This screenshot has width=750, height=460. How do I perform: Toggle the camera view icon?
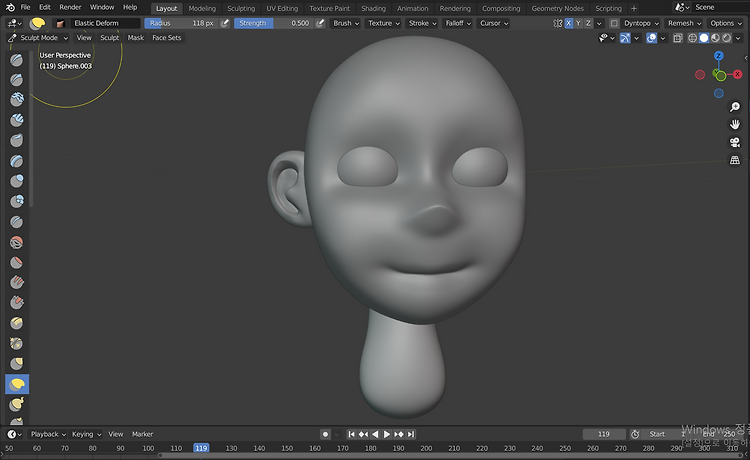pos(735,143)
